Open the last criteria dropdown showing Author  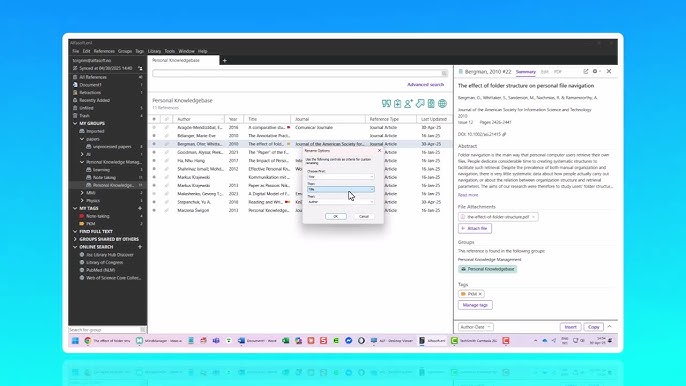click(x=340, y=202)
